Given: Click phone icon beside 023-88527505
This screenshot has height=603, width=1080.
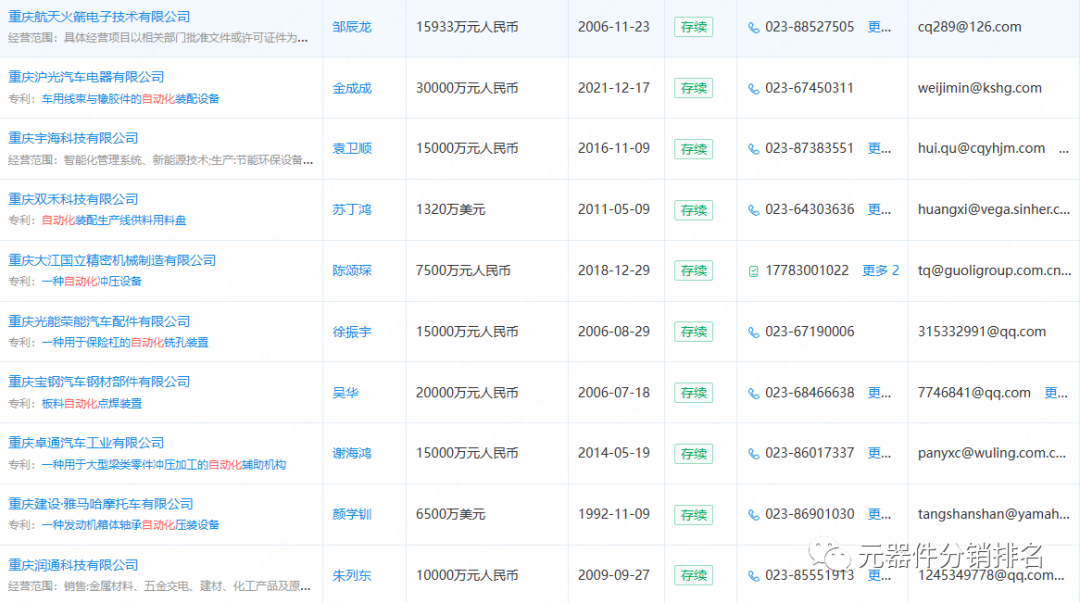Looking at the screenshot, I should [x=754, y=28].
